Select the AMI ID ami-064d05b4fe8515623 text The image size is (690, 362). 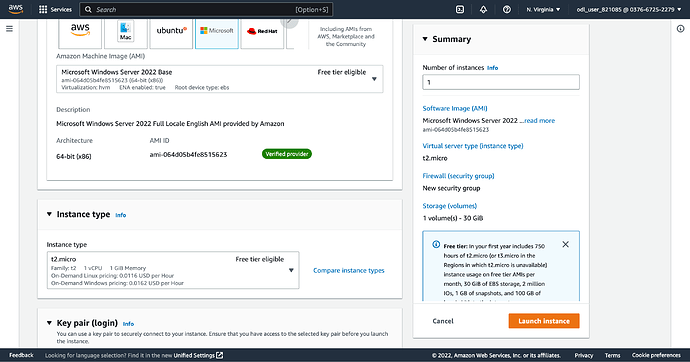(188, 154)
